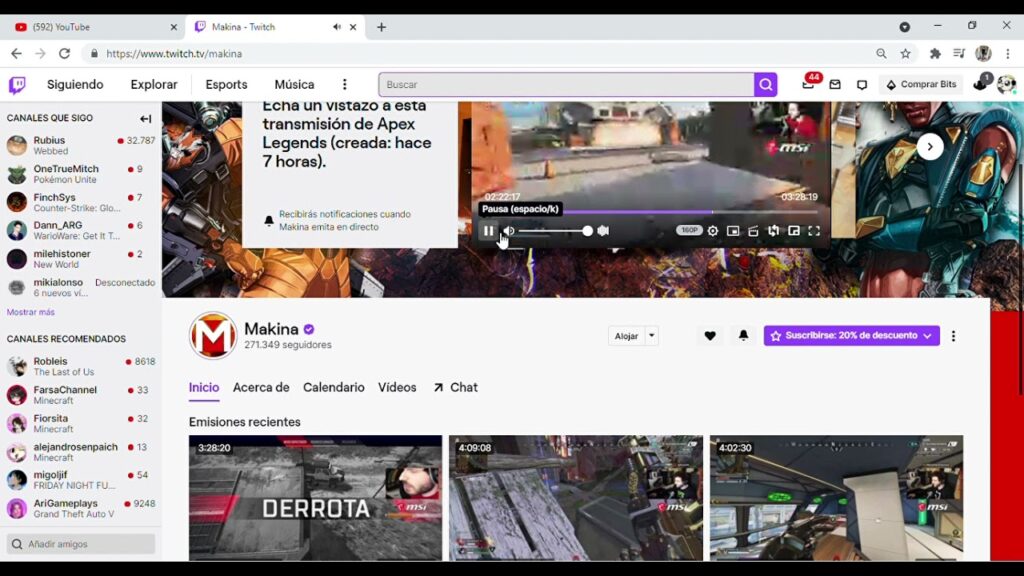Open Dann_ARG channel in sidebar

tap(81, 230)
